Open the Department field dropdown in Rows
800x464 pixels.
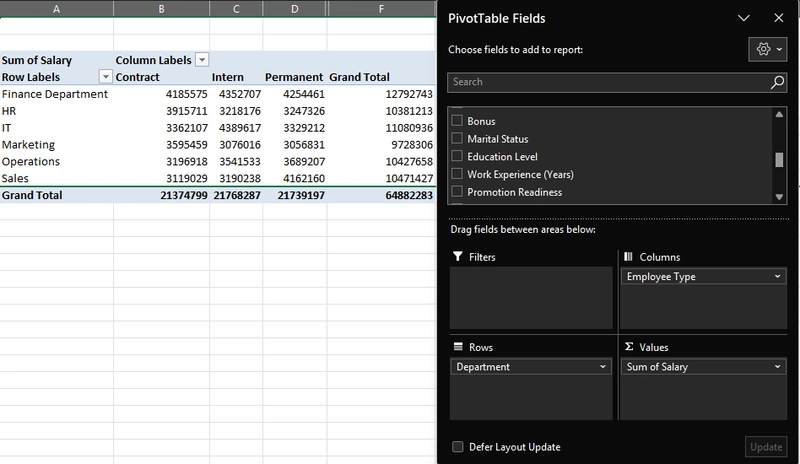point(603,367)
